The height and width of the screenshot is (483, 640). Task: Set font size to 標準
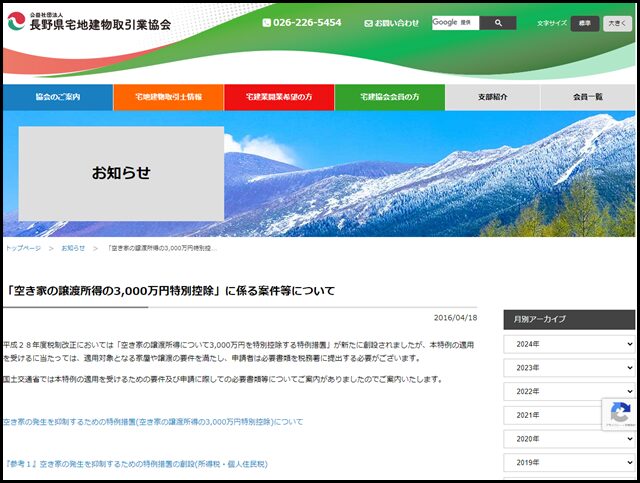pos(585,24)
